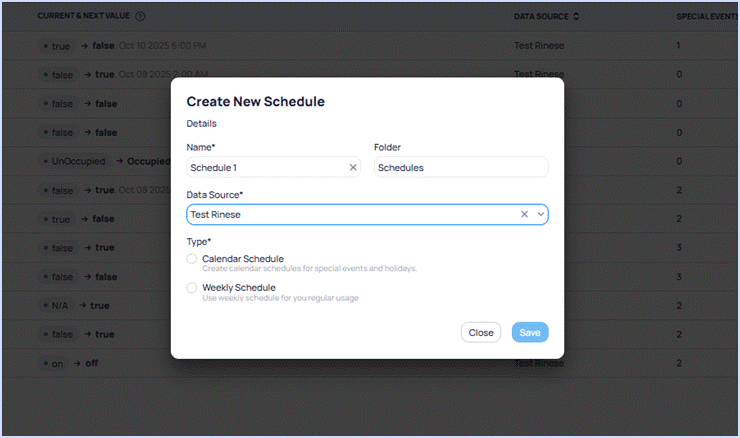Open the Test Rinese data source combo box
Viewport: 740px width, 438px height.
click(350, 214)
